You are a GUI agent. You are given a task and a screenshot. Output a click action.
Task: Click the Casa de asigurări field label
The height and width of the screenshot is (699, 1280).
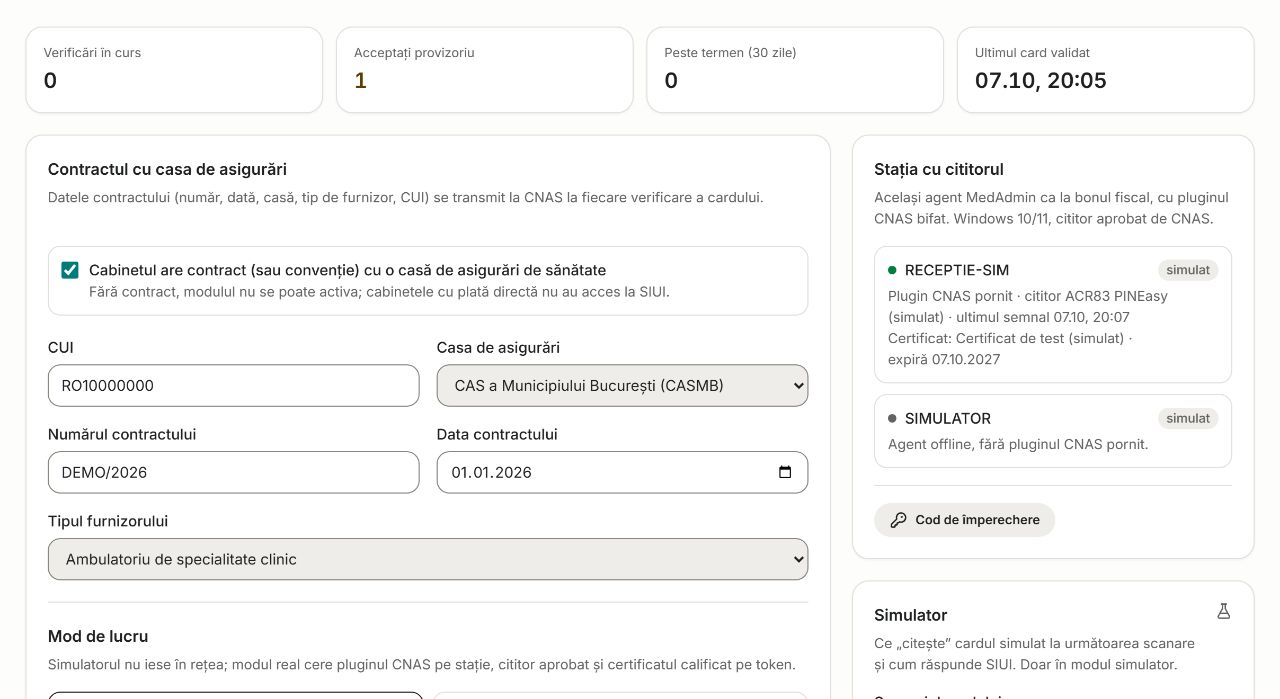tap(498, 348)
